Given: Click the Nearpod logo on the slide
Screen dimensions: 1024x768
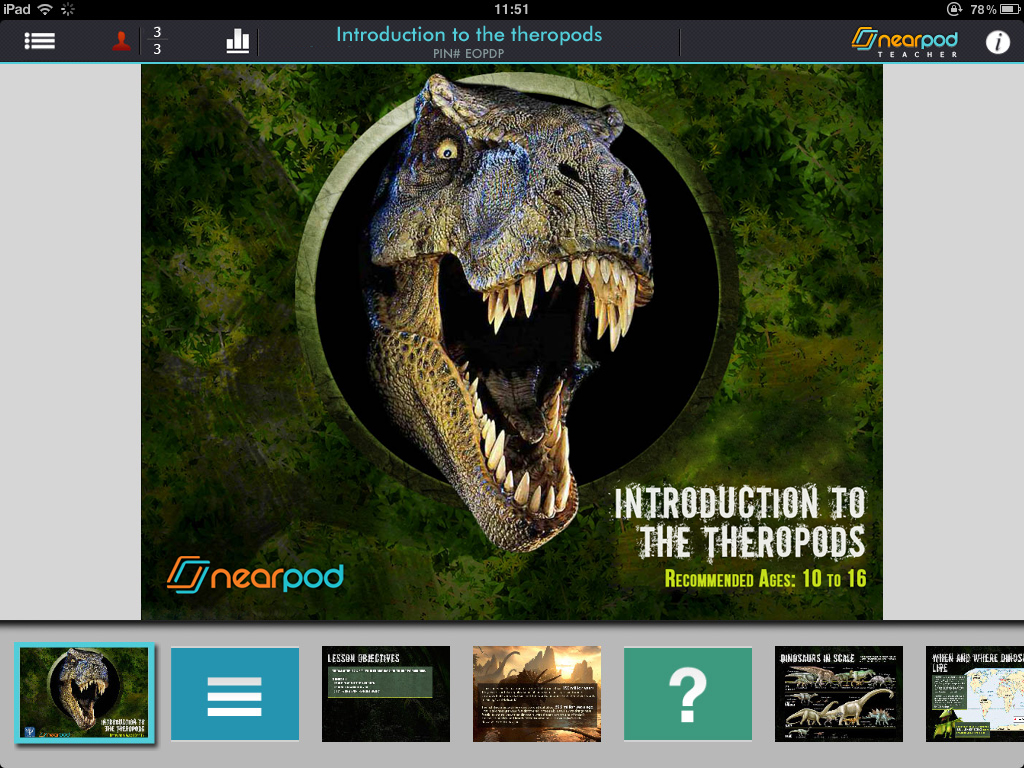Looking at the screenshot, I should (x=255, y=574).
